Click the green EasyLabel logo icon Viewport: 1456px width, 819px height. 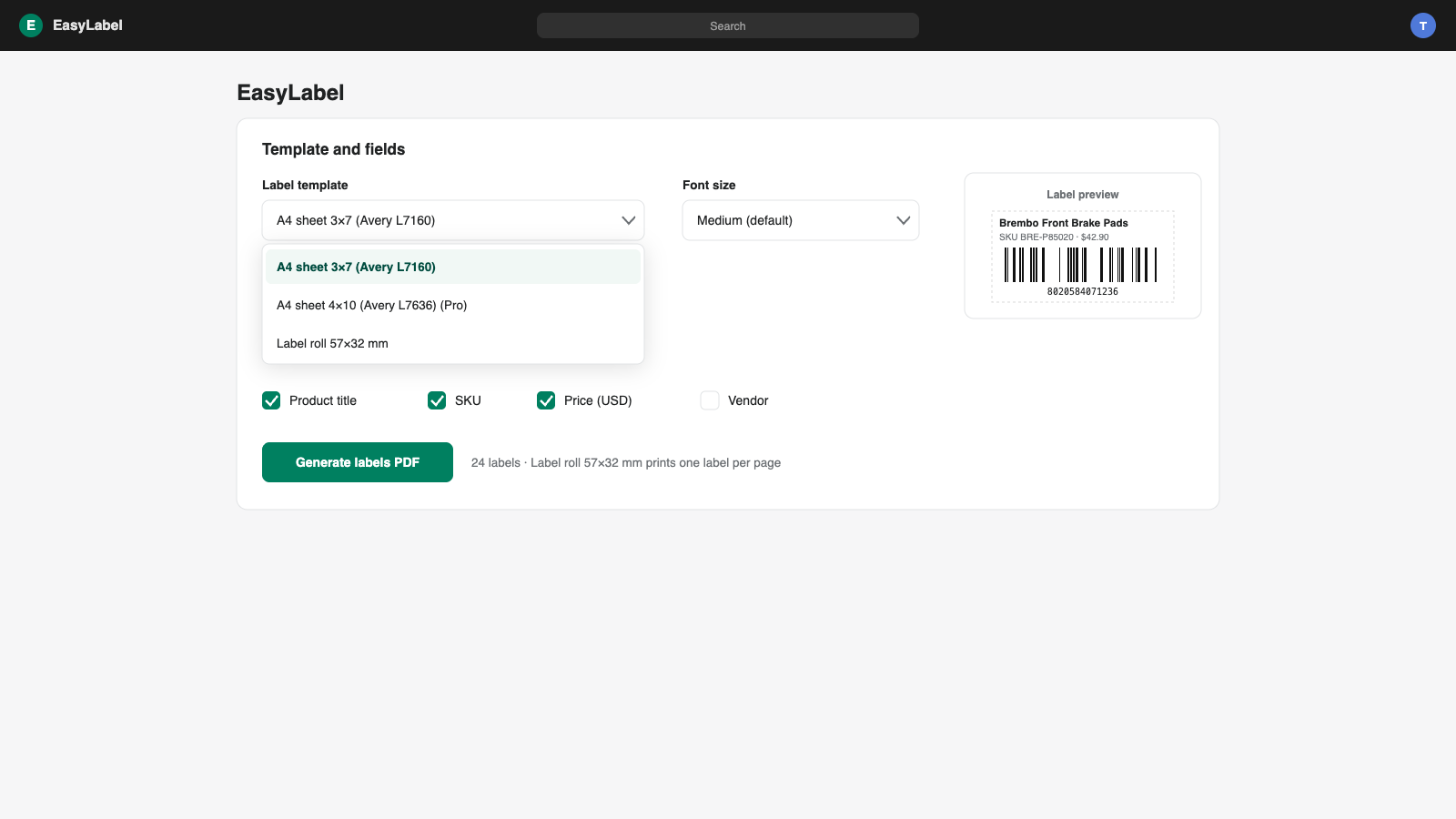tap(31, 25)
